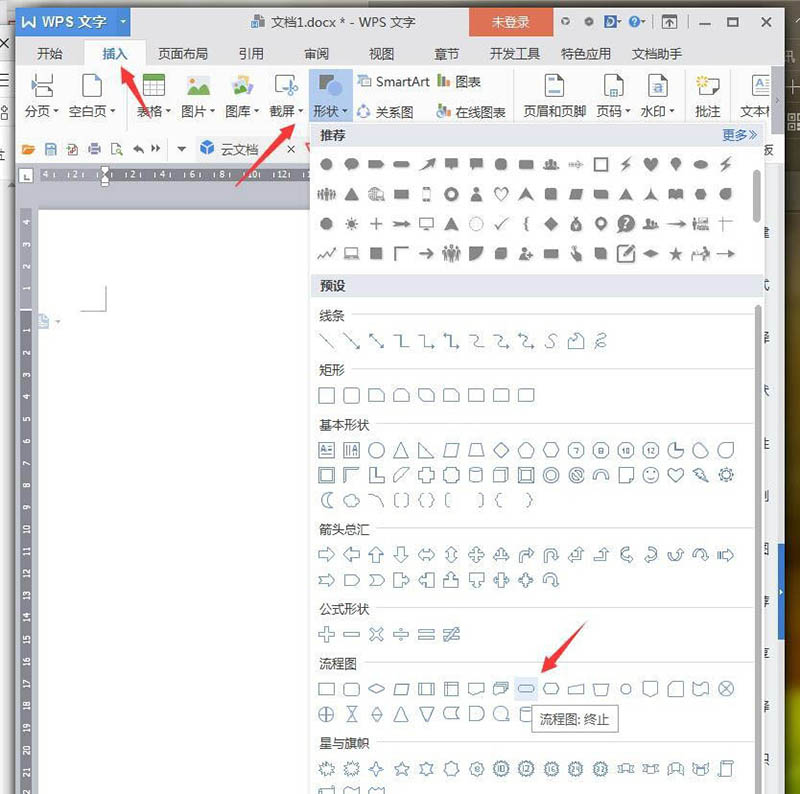The image size is (800, 794).
Task: Open the WPS 文字 application menu dropdown
Action: point(122,21)
